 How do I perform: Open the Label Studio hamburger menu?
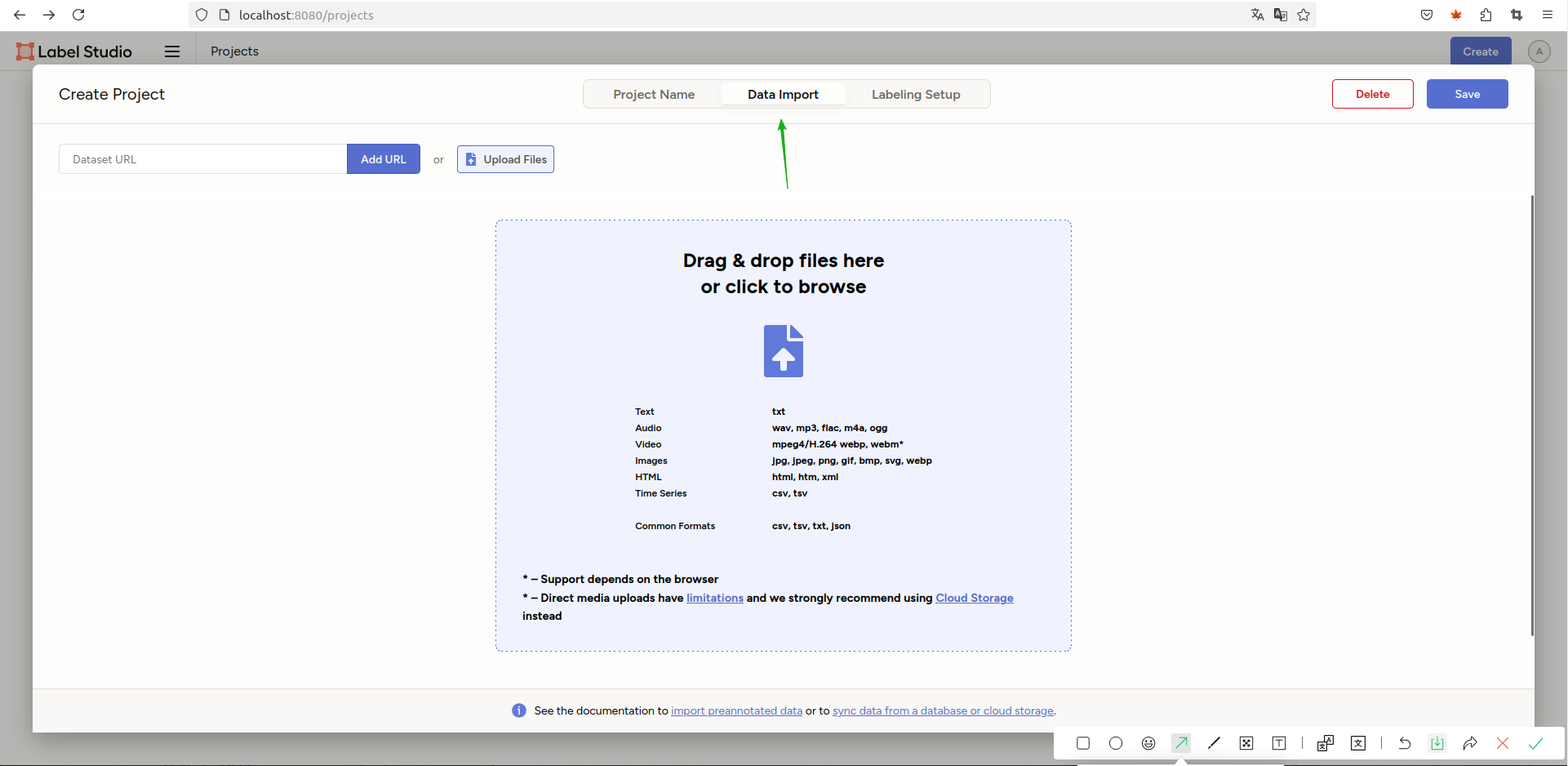171,51
